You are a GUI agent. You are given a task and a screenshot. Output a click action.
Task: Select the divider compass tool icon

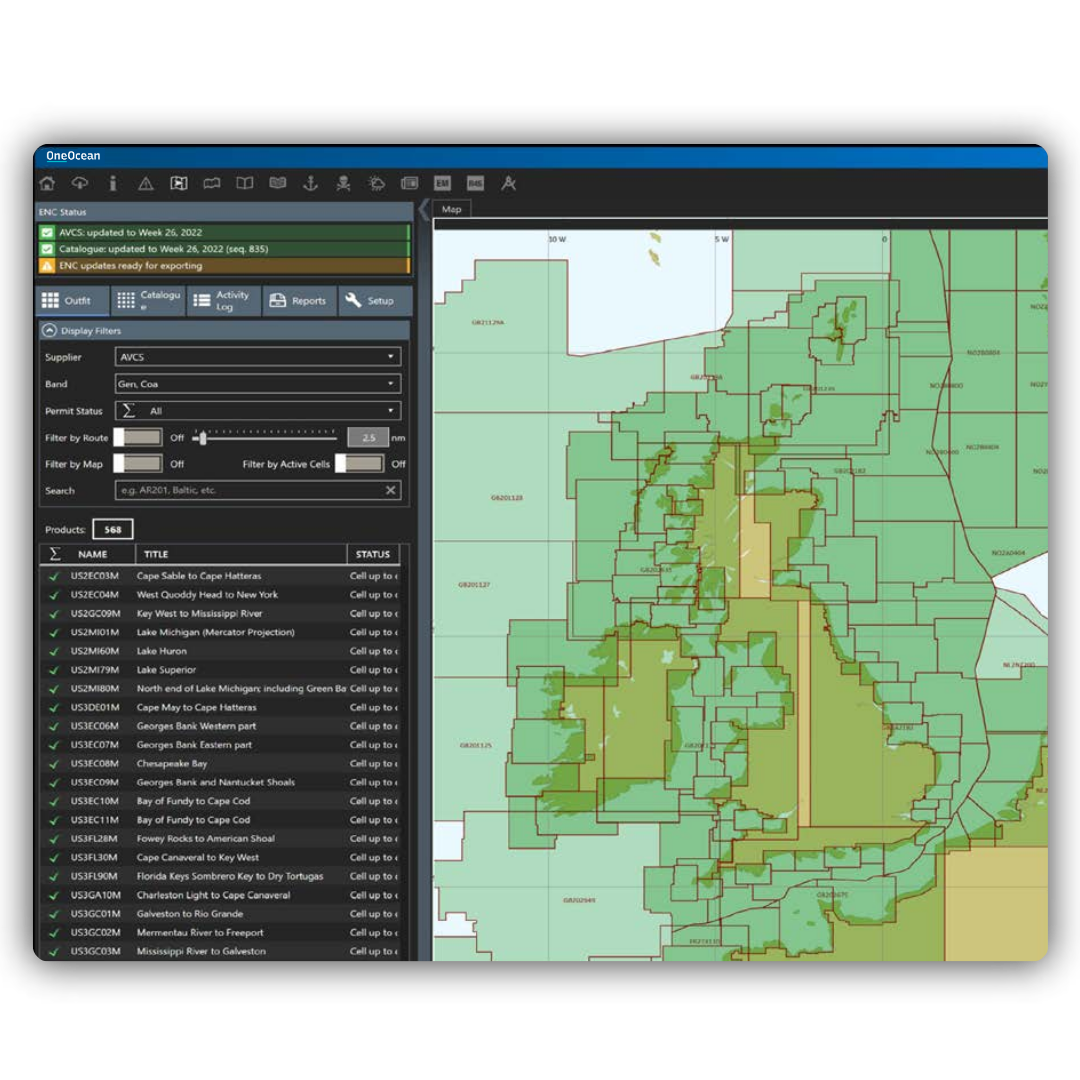point(508,183)
